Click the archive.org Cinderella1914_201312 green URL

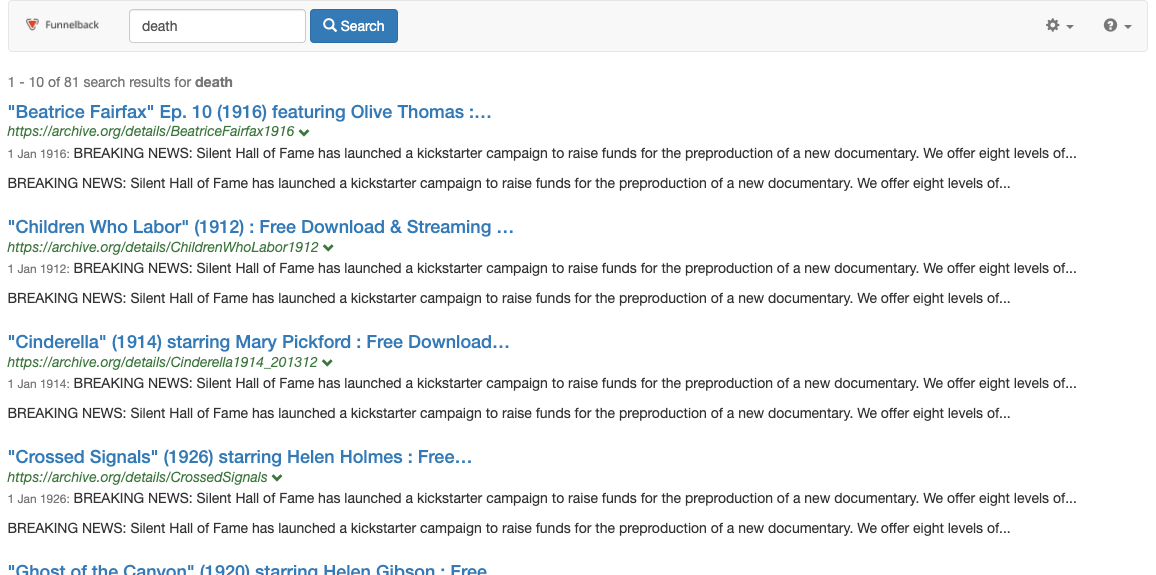pos(162,362)
